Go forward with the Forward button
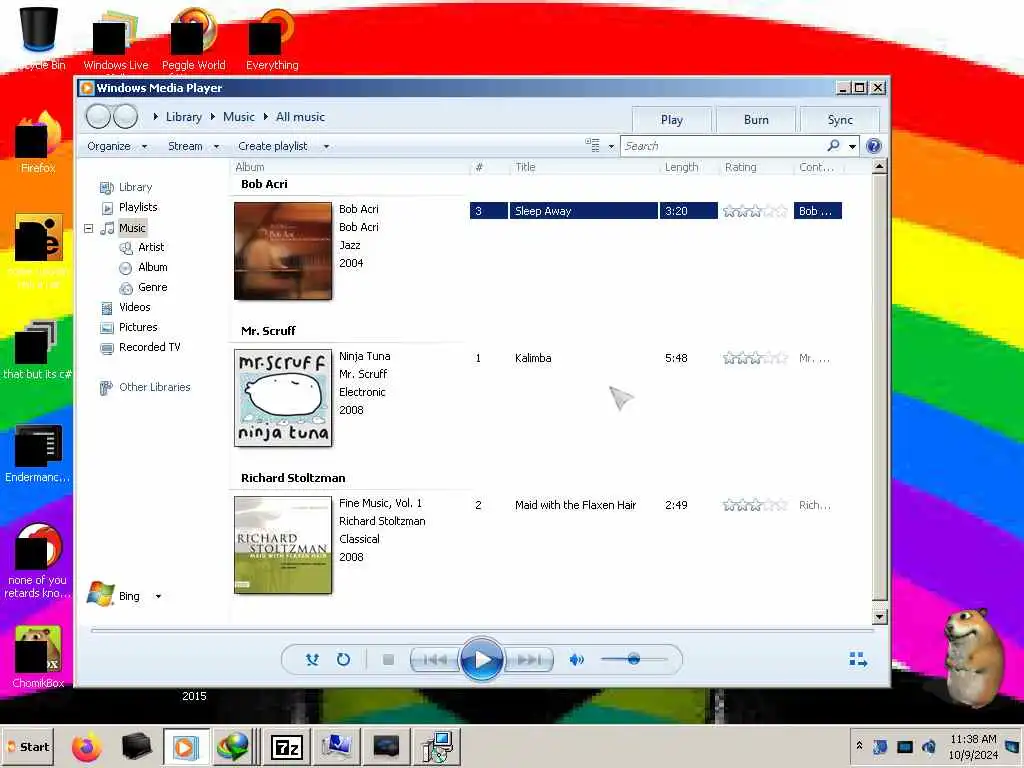 [x=125, y=117]
